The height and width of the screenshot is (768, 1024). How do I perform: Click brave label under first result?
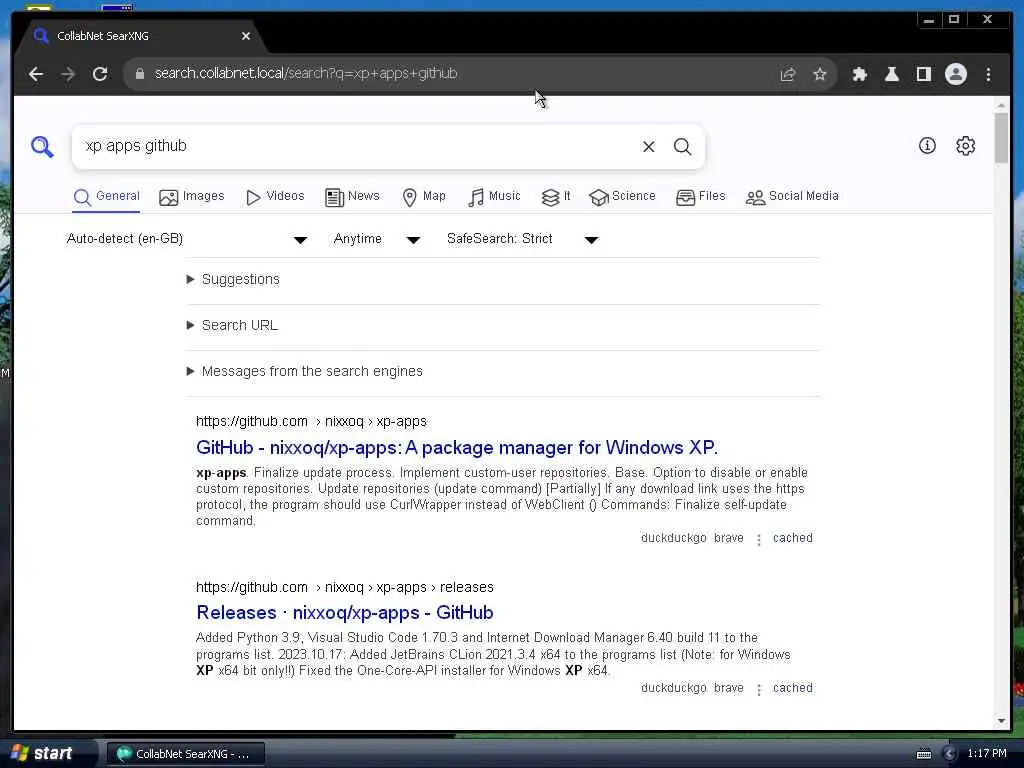729,538
